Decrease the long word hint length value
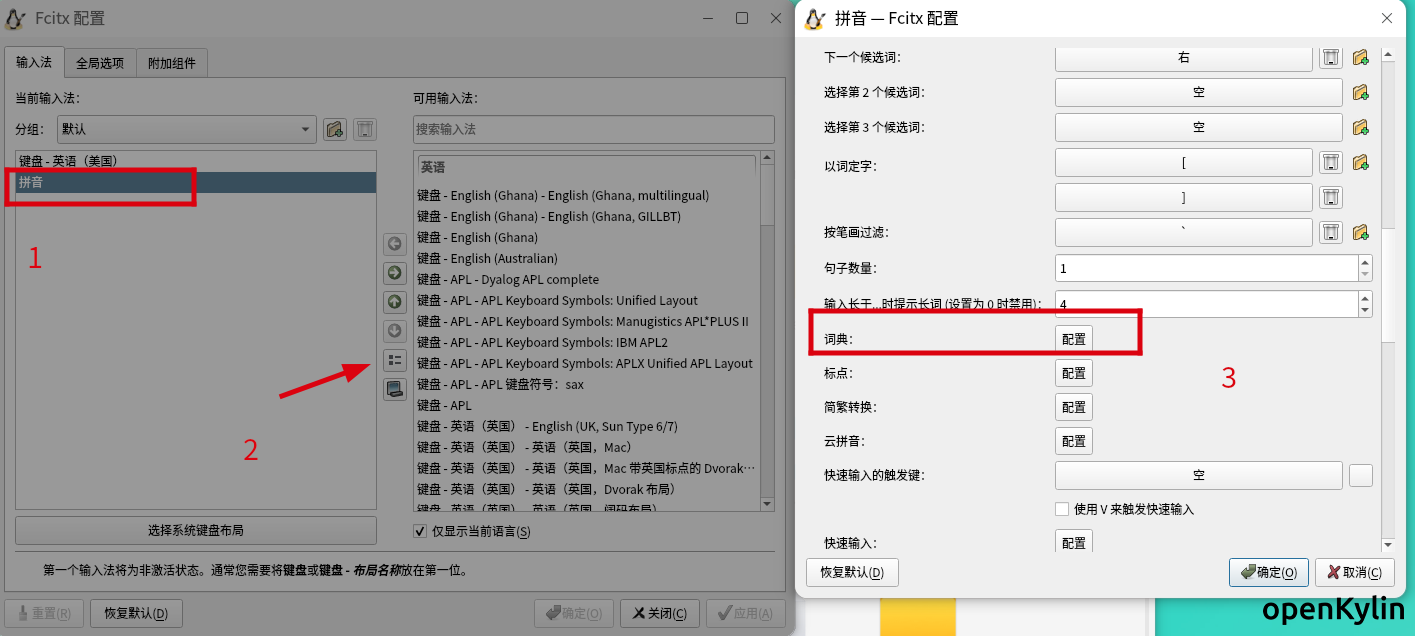 click(1365, 310)
